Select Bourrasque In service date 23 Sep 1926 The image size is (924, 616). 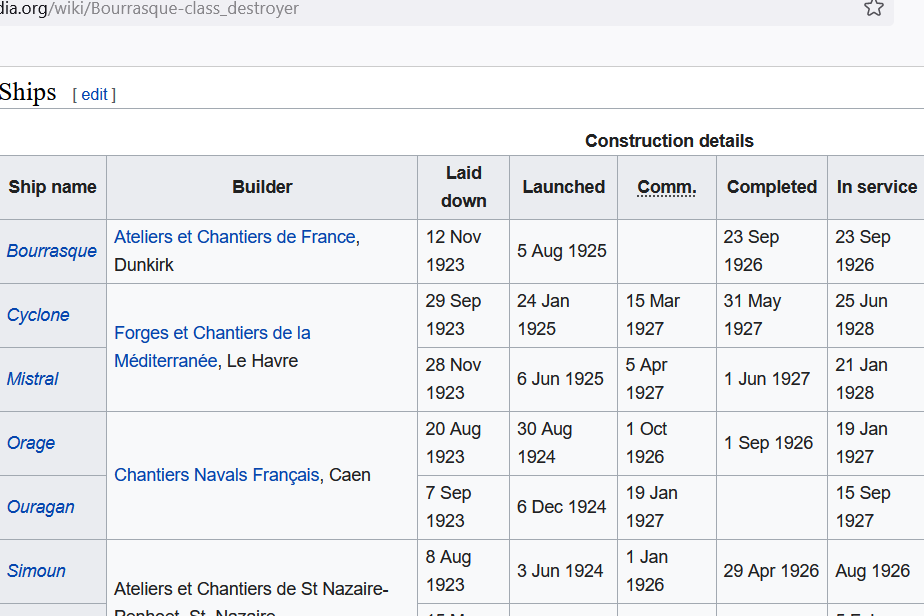(863, 251)
